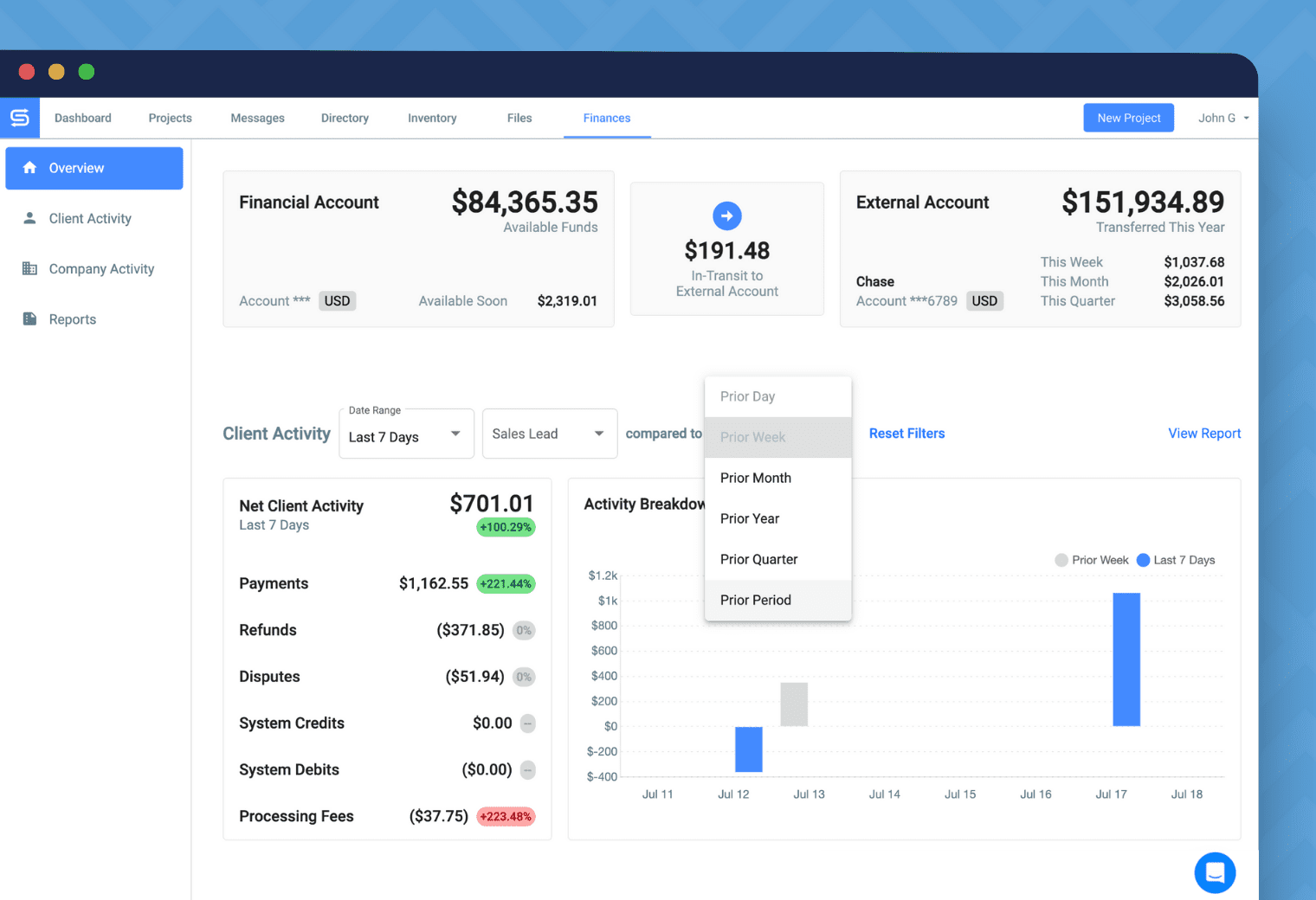Toggle the Last 7 Days series in the chart legend

(x=1175, y=560)
